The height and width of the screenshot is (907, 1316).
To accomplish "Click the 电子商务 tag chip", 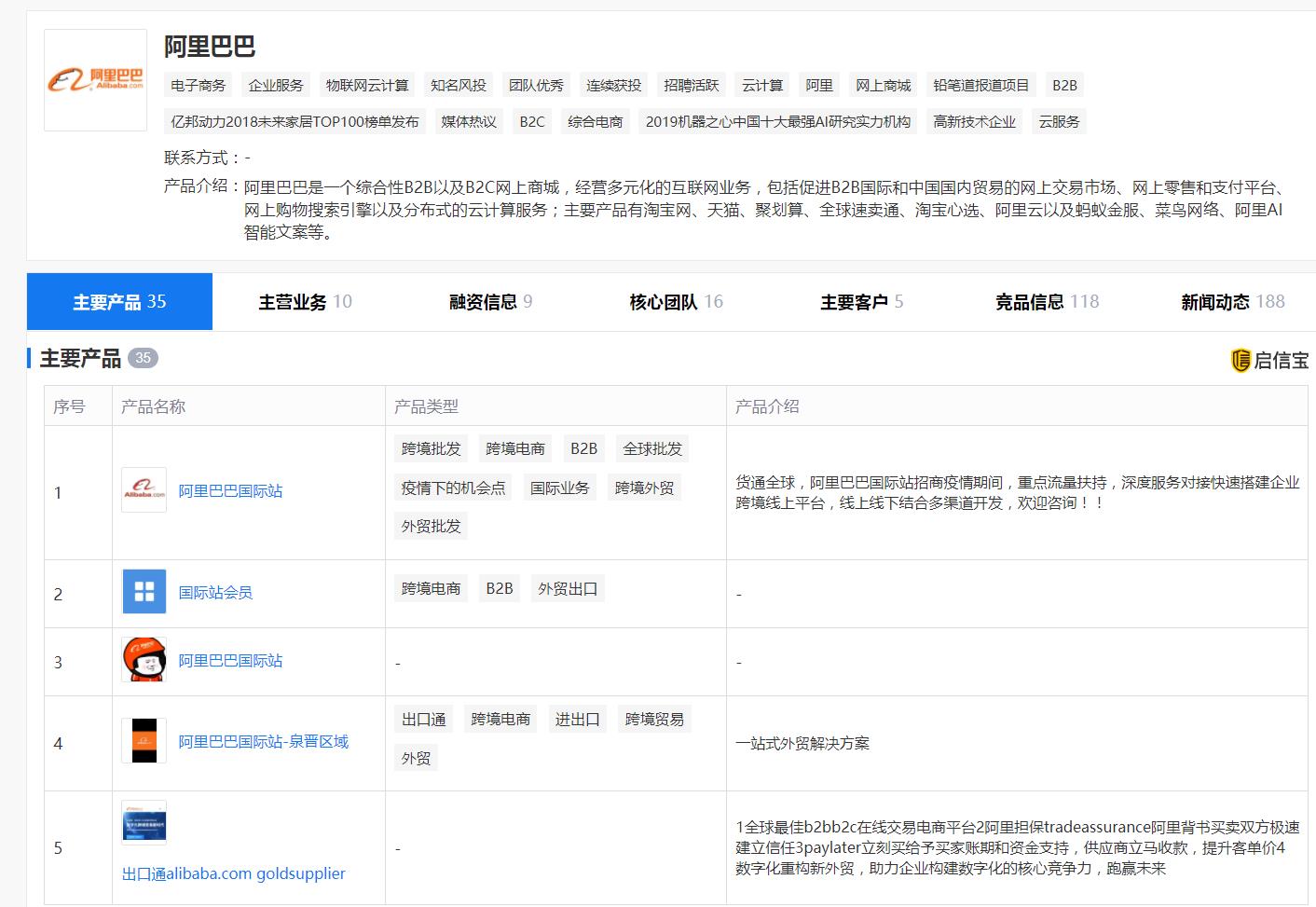I will click(x=197, y=84).
